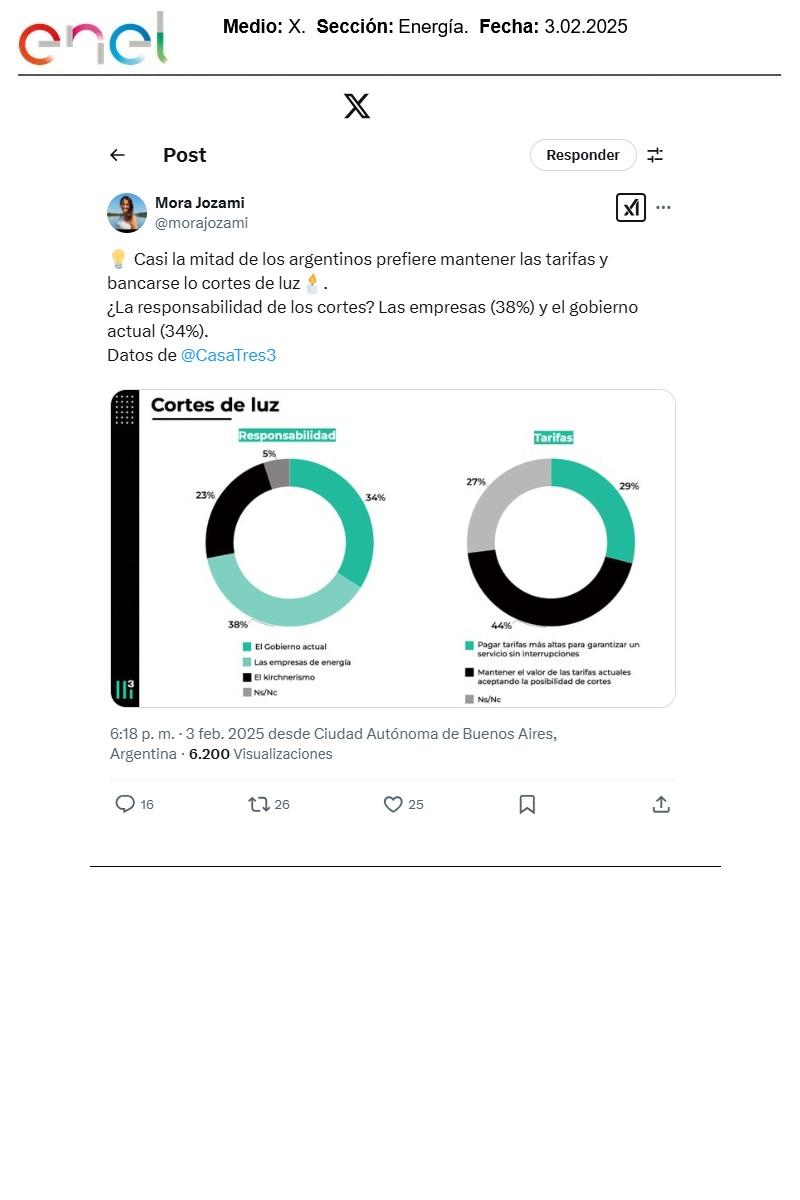
Task: Like the post with heart icon
Action: (x=393, y=804)
